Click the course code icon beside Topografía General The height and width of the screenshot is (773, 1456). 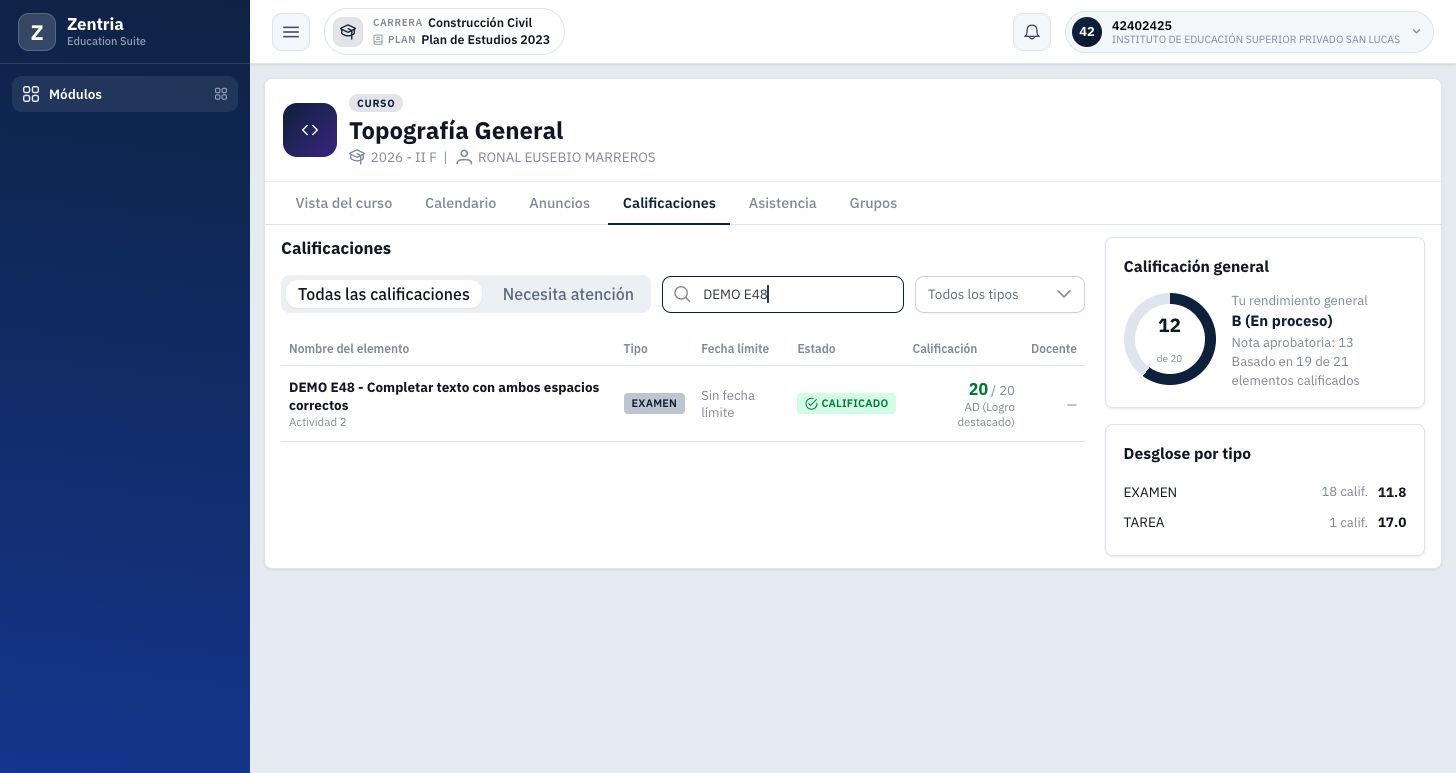tap(310, 130)
